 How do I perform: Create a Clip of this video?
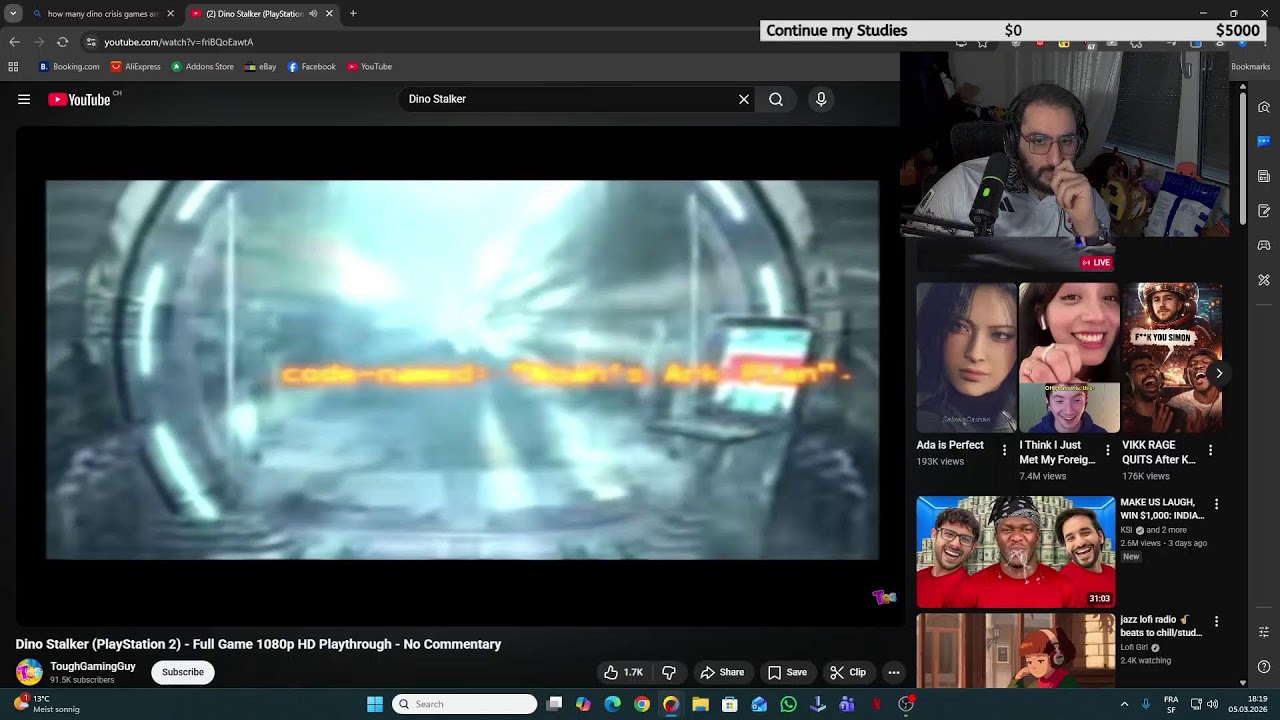(x=848, y=672)
